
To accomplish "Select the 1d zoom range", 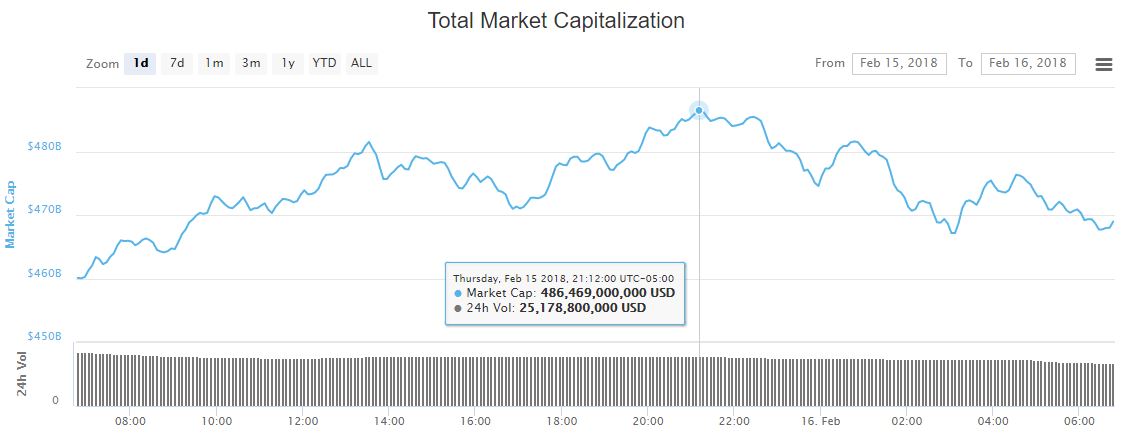I will (141, 63).
